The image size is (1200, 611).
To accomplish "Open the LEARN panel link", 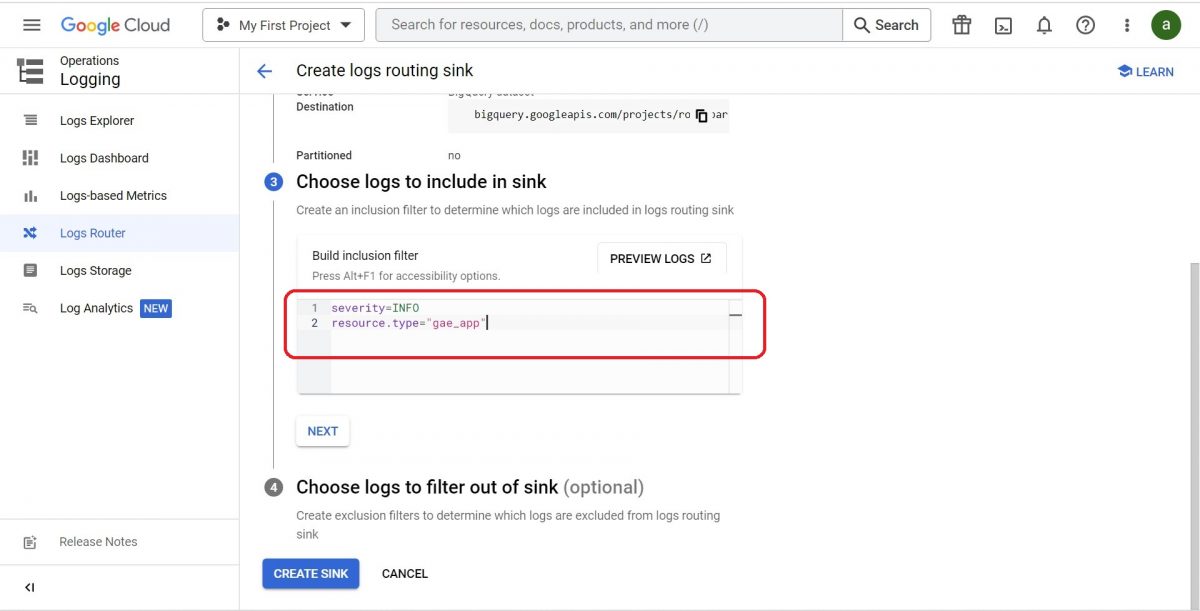I will [1145, 72].
